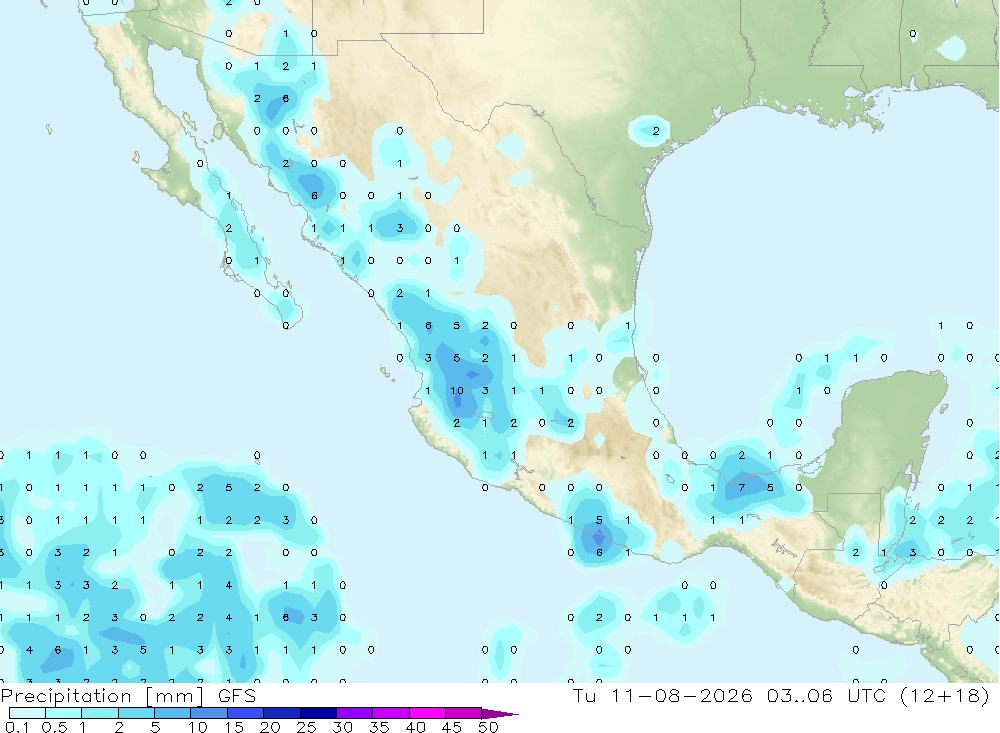This screenshot has width=1000, height=733.
Task: Click the legend scale label "40"
Action: tap(415, 727)
